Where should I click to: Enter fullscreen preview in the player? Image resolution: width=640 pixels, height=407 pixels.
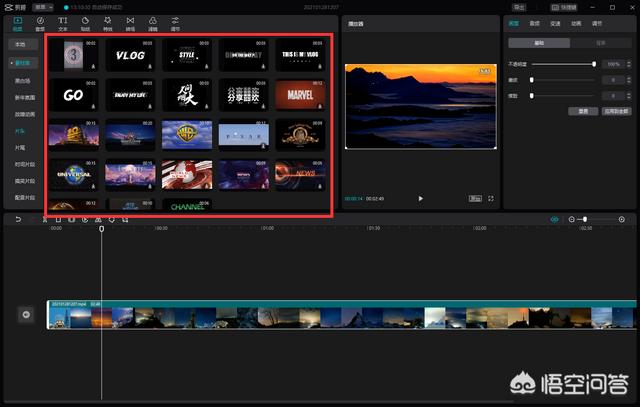(491, 198)
